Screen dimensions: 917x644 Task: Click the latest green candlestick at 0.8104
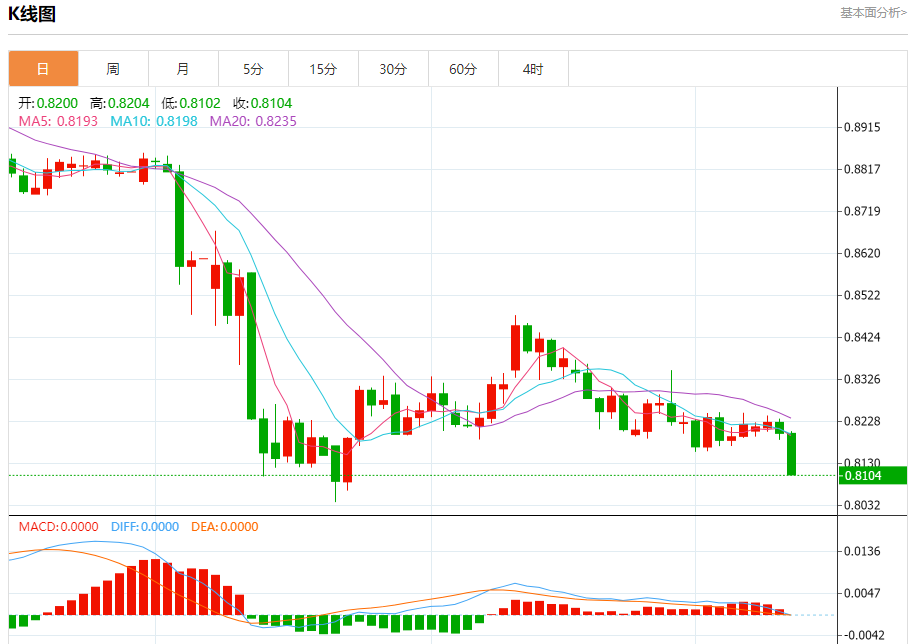(792, 454)
